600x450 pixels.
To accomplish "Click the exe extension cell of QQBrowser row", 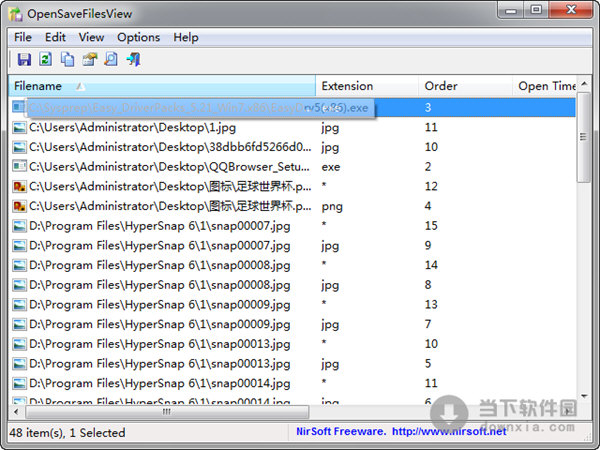I will click(331, 167).
